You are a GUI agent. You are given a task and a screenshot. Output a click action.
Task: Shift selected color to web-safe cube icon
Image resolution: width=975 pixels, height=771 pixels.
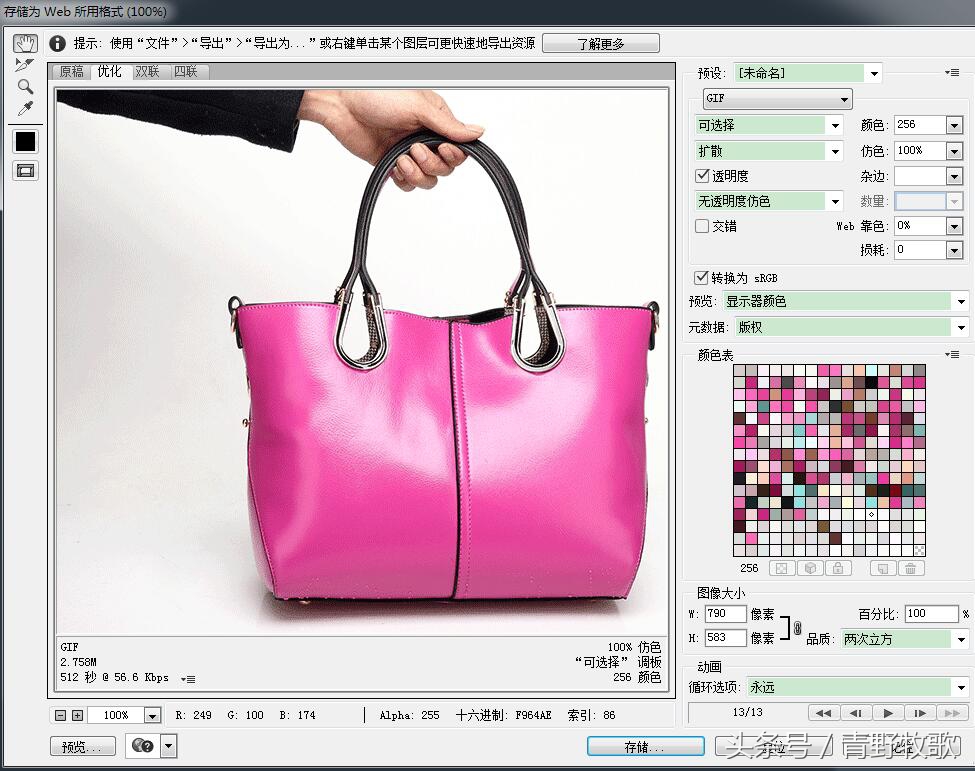810,568
